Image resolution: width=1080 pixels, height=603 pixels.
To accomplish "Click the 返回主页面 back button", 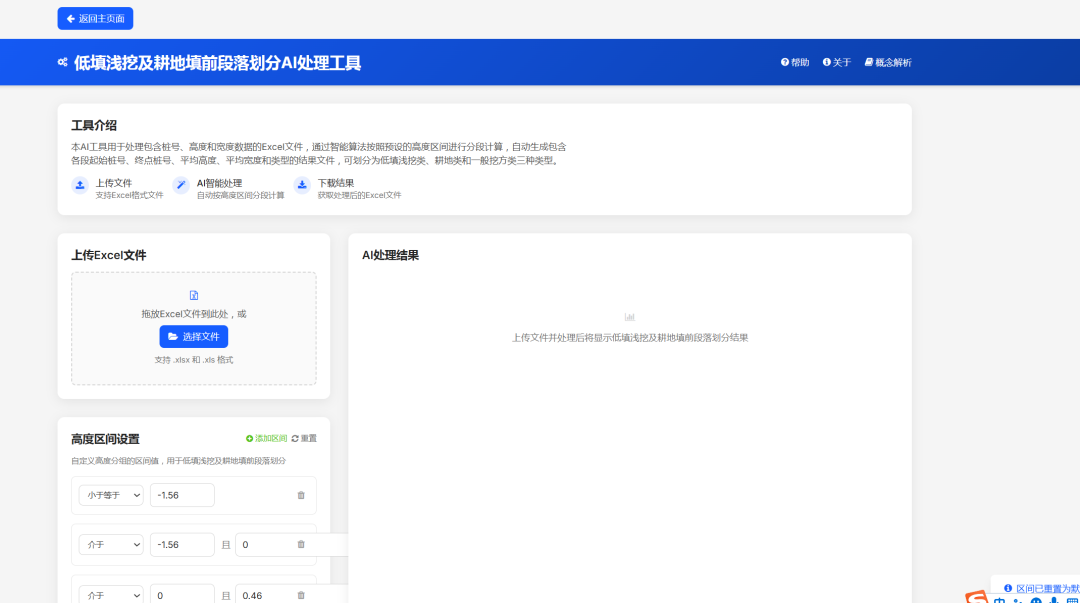I will click(x=95, y=18).
